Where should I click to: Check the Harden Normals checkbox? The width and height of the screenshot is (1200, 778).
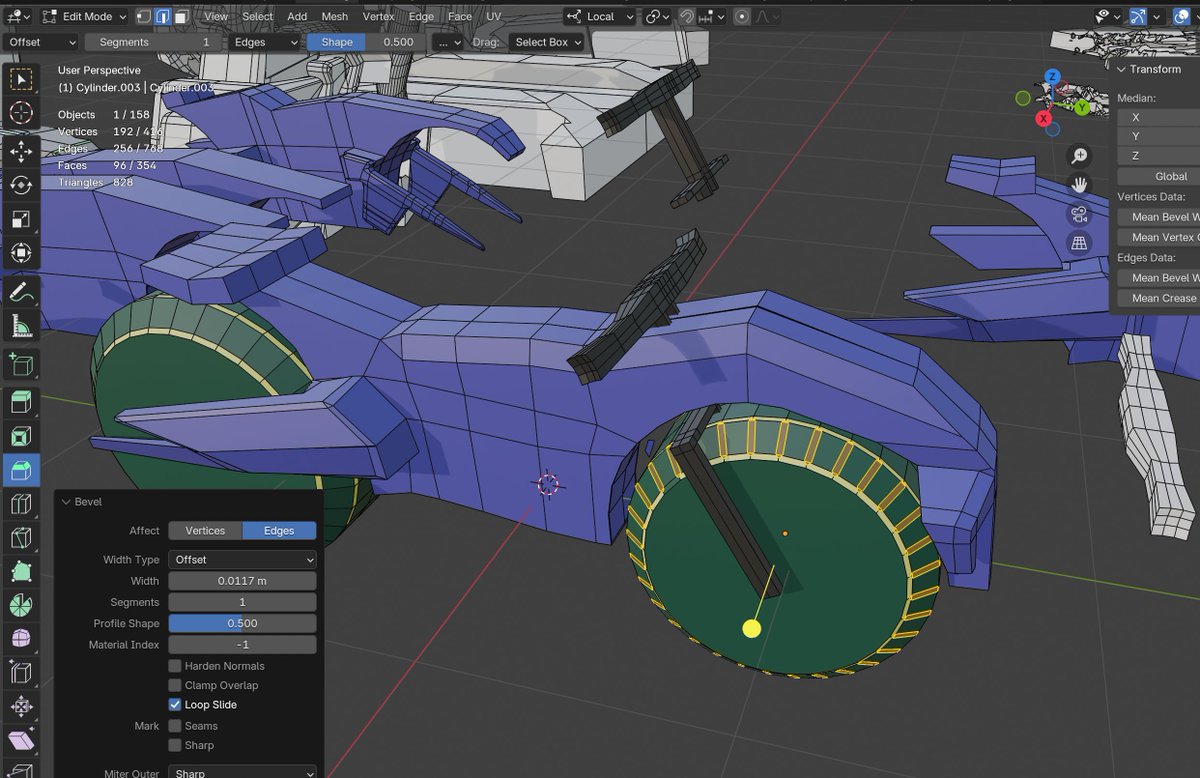click(175, 666)
